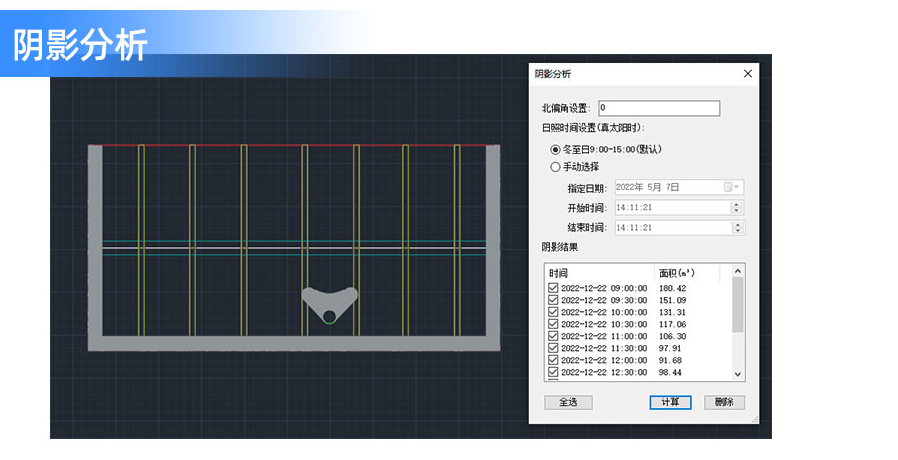The image size is (898, 460).
Task: Toggle the 12:30:00 result checkbox
Action: pos(553,372)
